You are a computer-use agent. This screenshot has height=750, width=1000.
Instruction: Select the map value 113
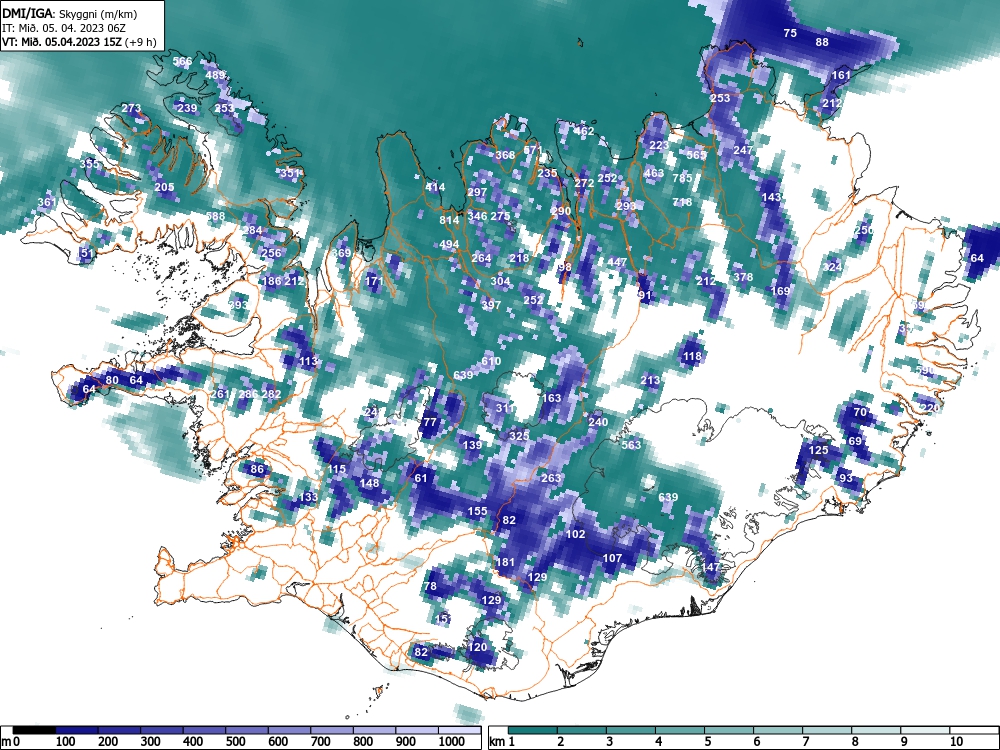(x=308, y=362)
